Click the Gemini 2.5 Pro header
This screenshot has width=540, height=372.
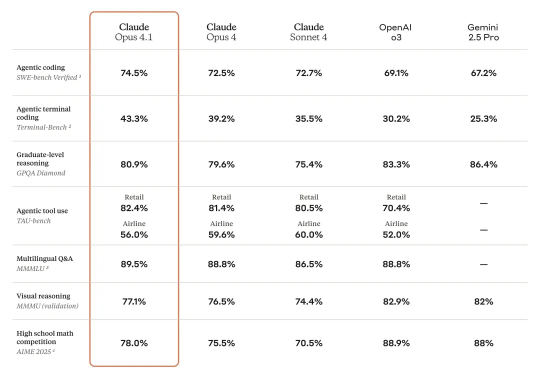tap(483, 32)
